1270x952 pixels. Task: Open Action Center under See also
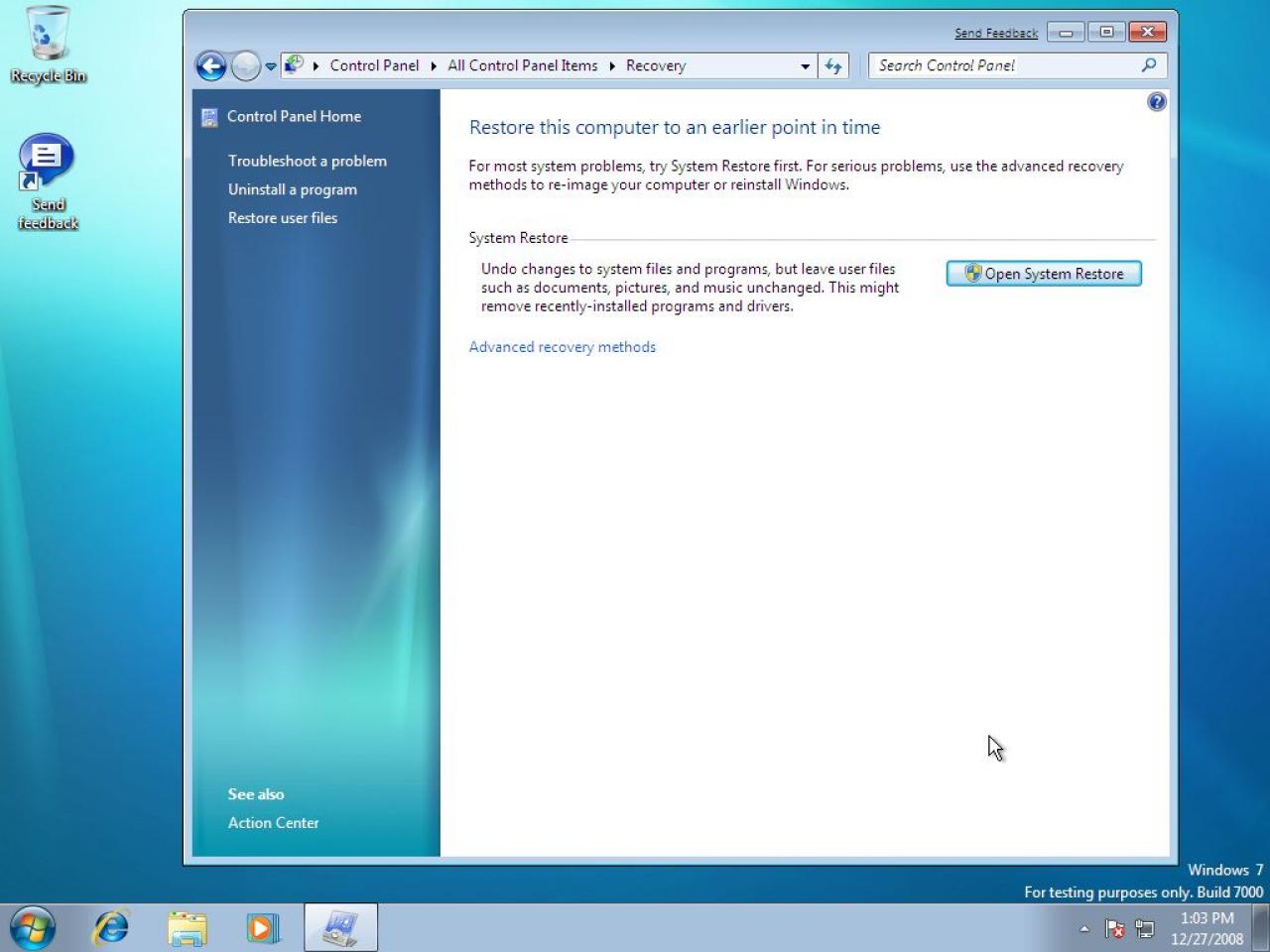274,823
